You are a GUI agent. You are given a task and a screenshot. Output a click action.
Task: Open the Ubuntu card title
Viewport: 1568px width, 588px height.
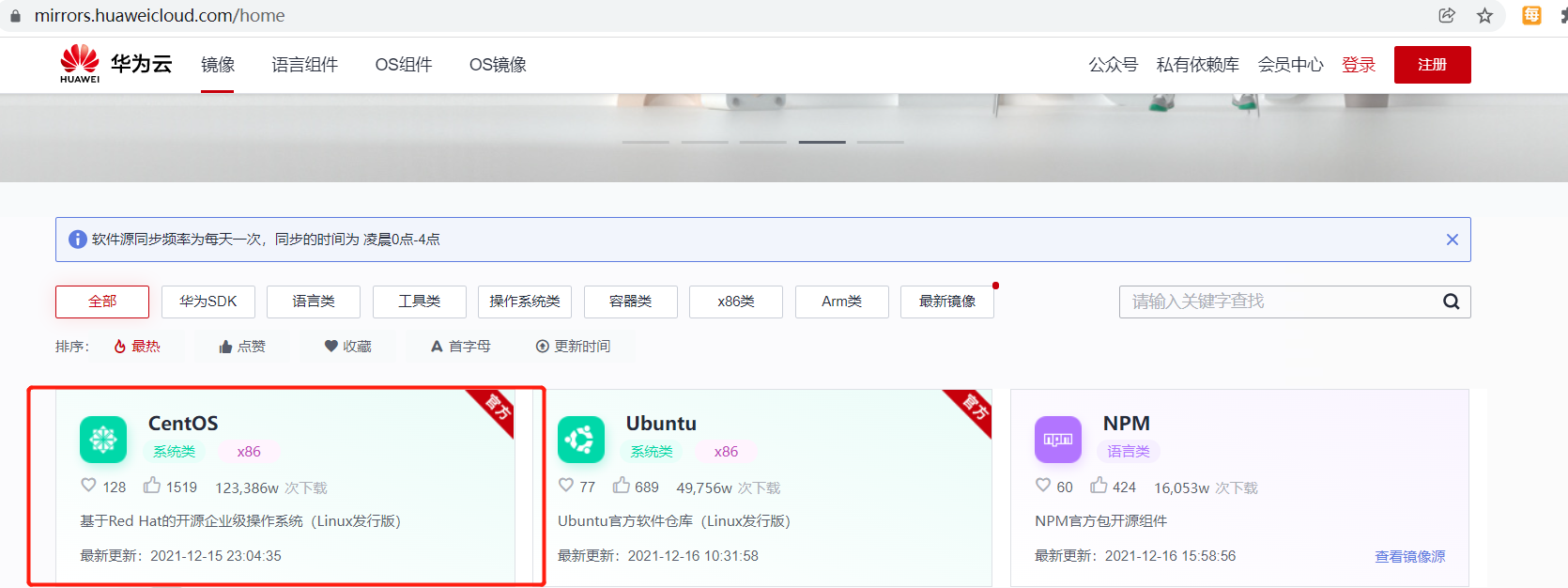pyautogui.click(x=661, y=424)
